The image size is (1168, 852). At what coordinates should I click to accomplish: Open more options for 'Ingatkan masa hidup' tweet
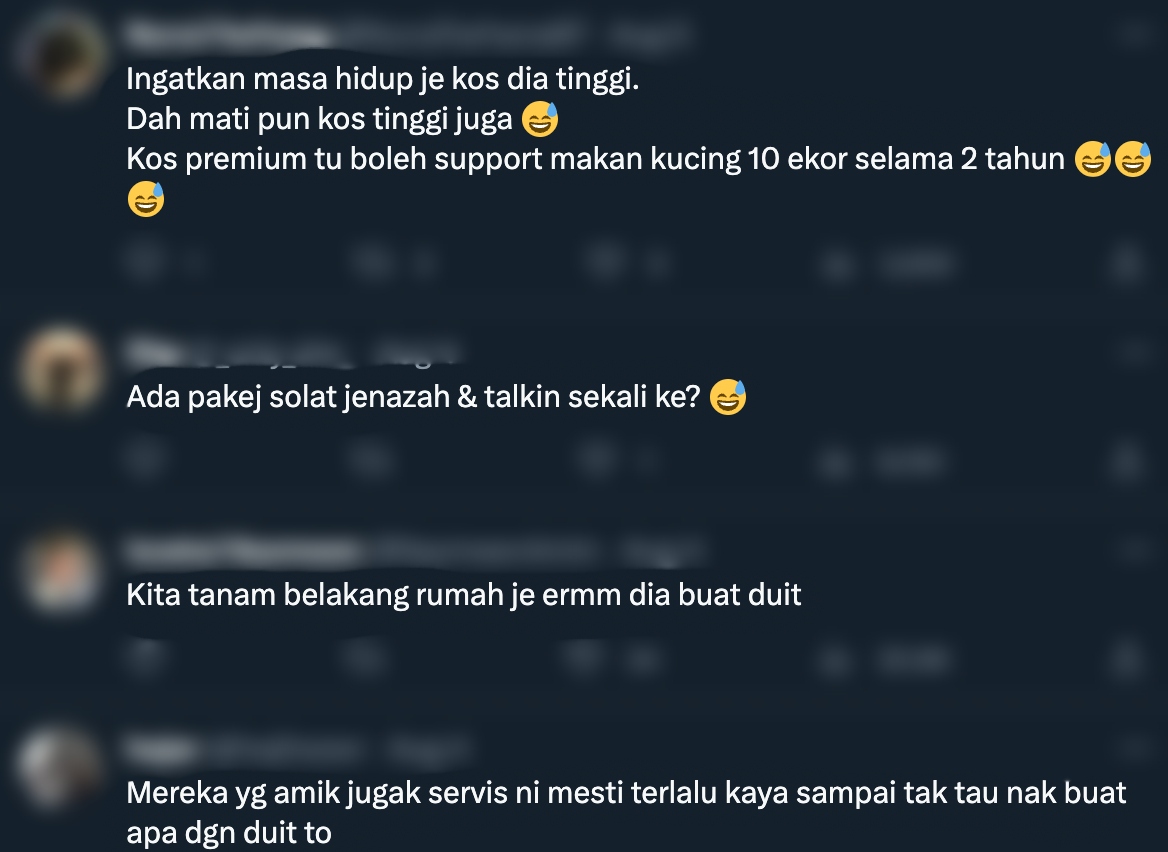[x=1135, y=34]
